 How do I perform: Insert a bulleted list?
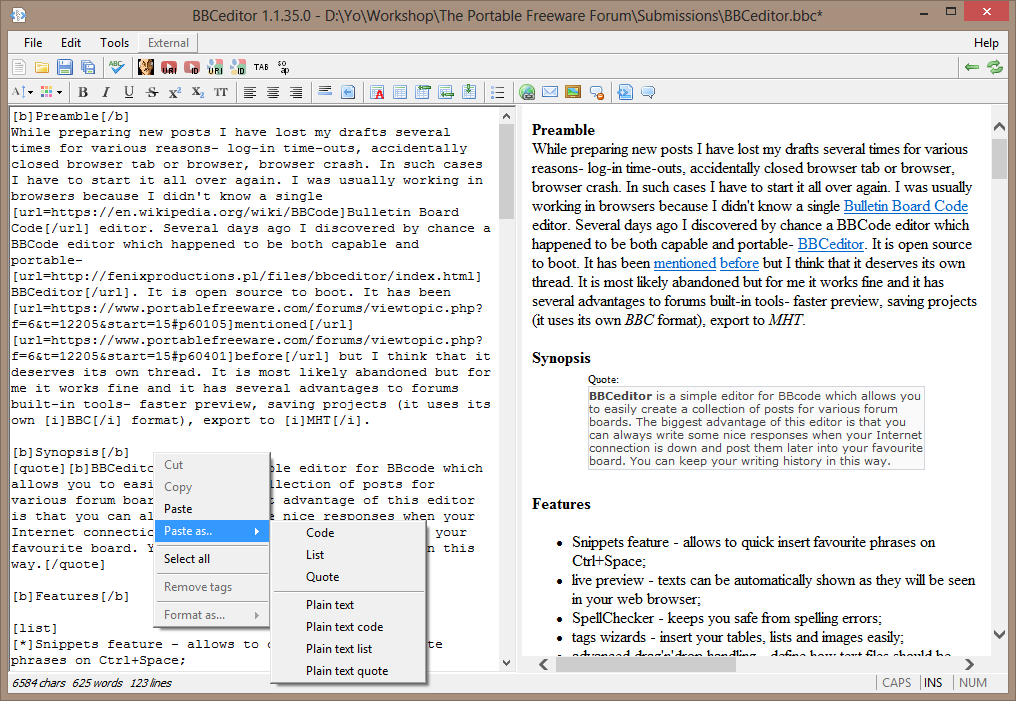click(x=498, y=93)
